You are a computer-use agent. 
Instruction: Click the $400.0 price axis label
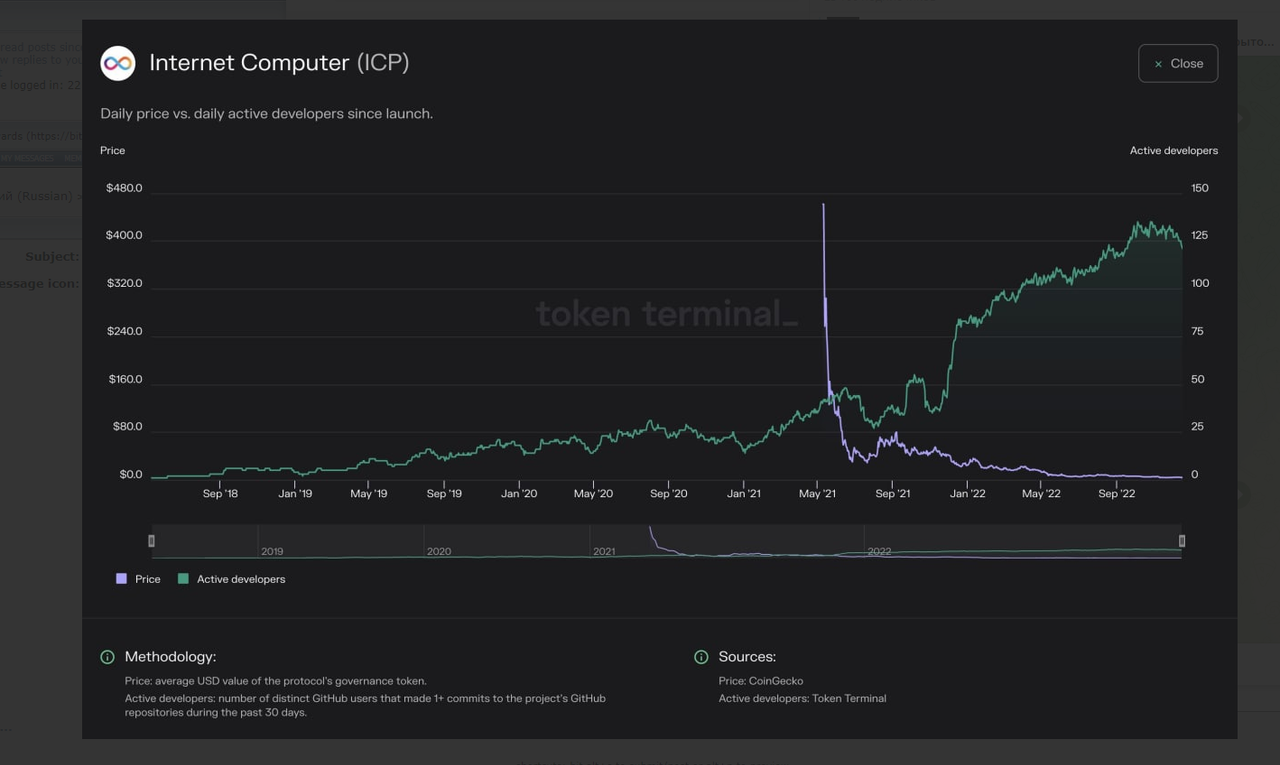(x=124, y=236)
